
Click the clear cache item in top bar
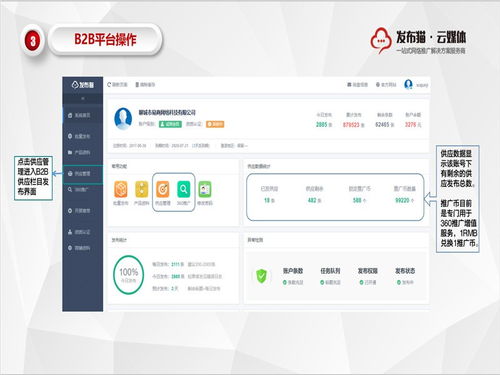145,85
